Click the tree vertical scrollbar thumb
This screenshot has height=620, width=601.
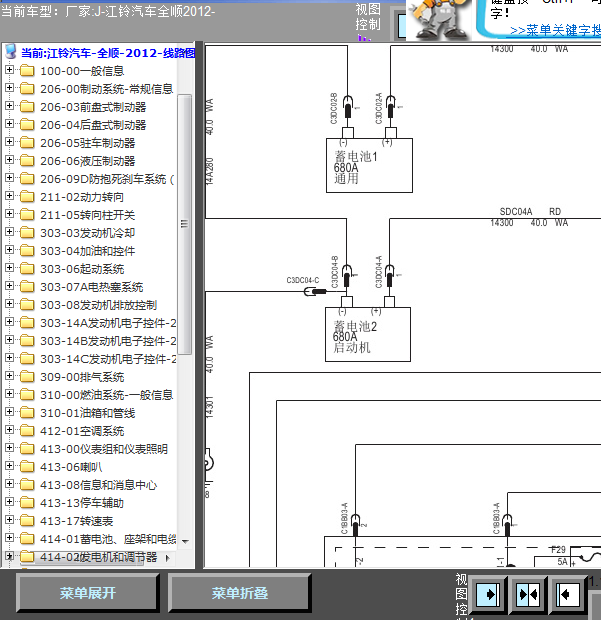[x=184, y=224]
